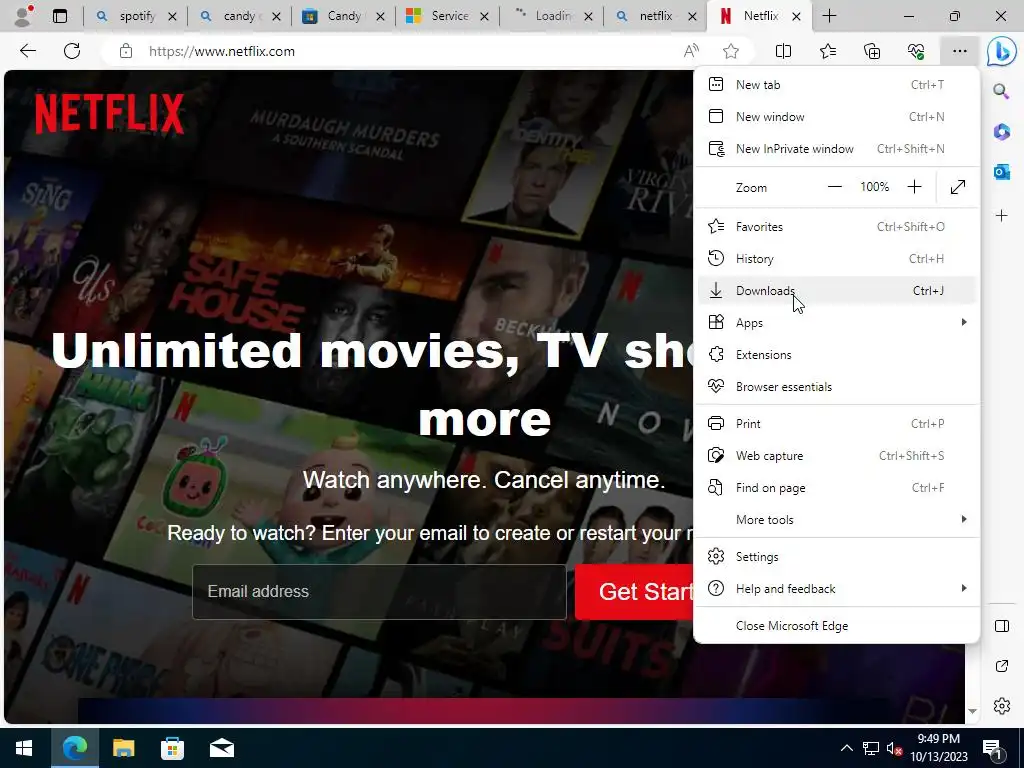1024x768 pixels.
Task: Open the Collections toolbar icon
Action: (x=872, y=51)
